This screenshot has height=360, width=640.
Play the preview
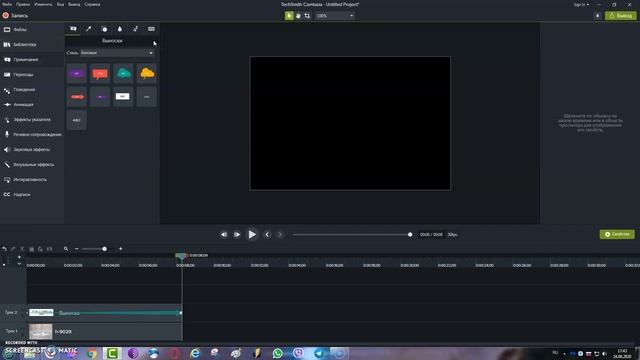click(252, 234)
